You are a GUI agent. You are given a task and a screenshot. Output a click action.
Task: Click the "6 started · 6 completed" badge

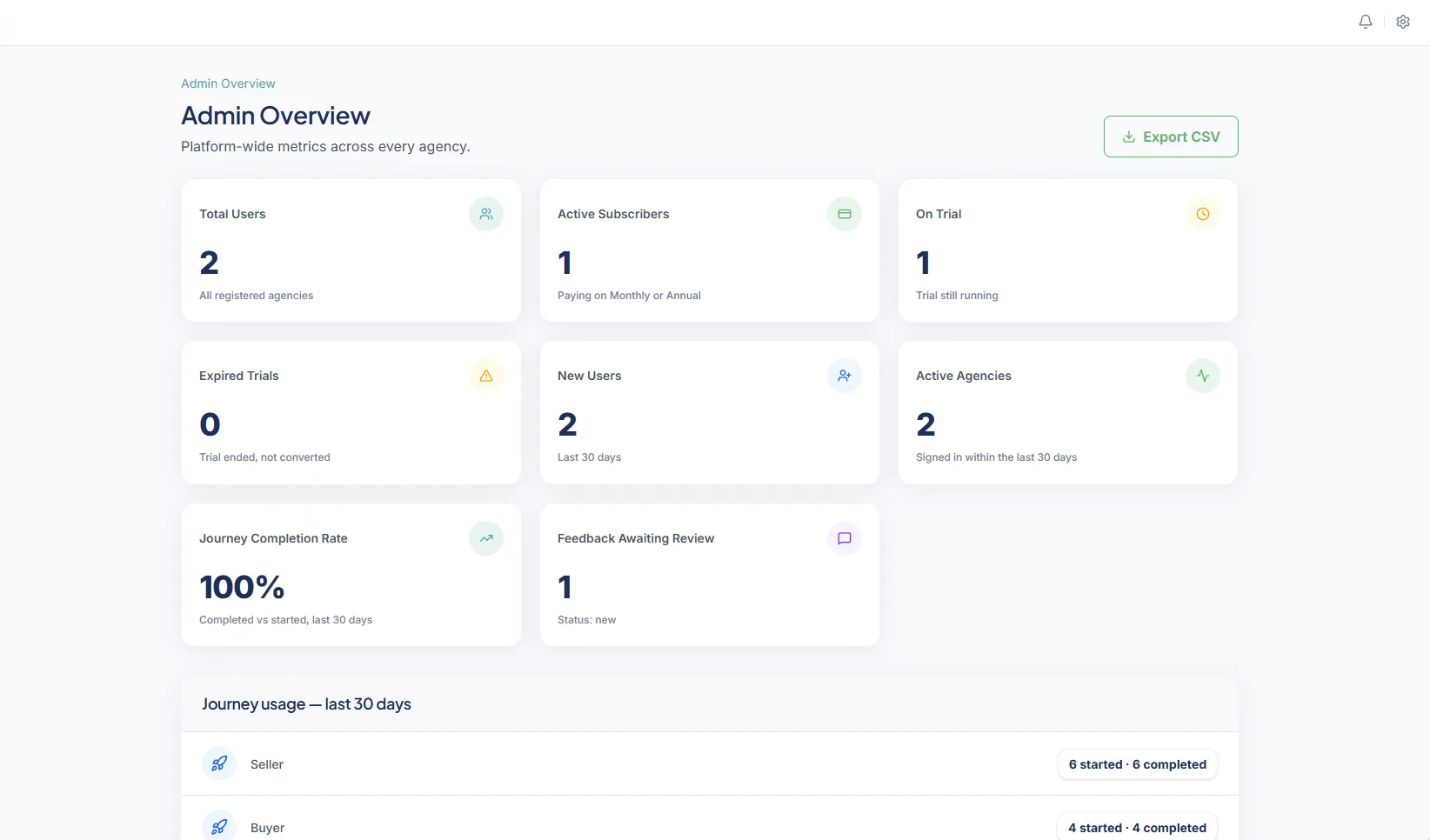pos(1138,764)
